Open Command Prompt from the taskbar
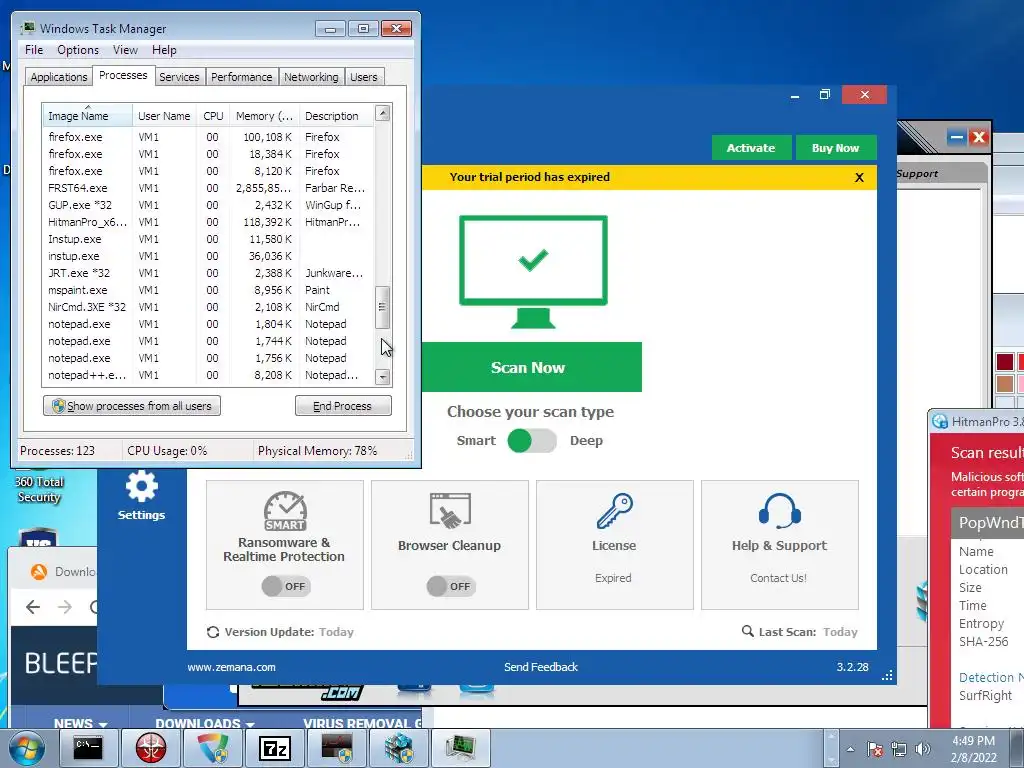 pyautogui.click(x=88, y=748)
